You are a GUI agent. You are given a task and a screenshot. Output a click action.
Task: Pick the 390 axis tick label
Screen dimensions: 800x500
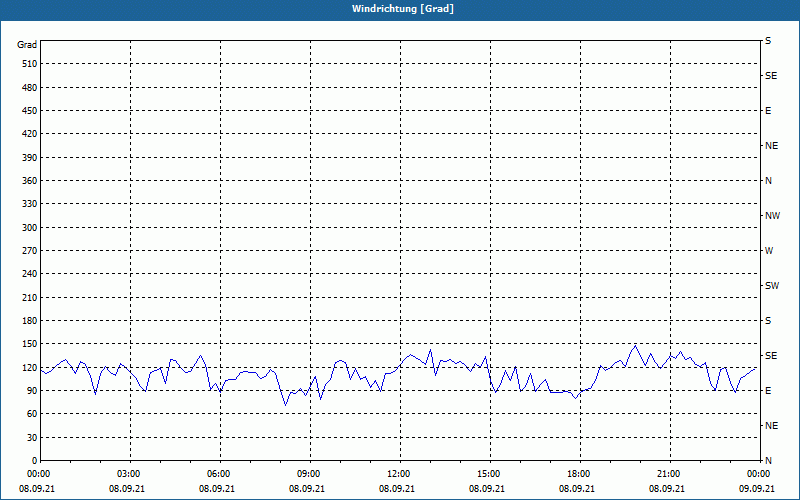click(30, 157)
